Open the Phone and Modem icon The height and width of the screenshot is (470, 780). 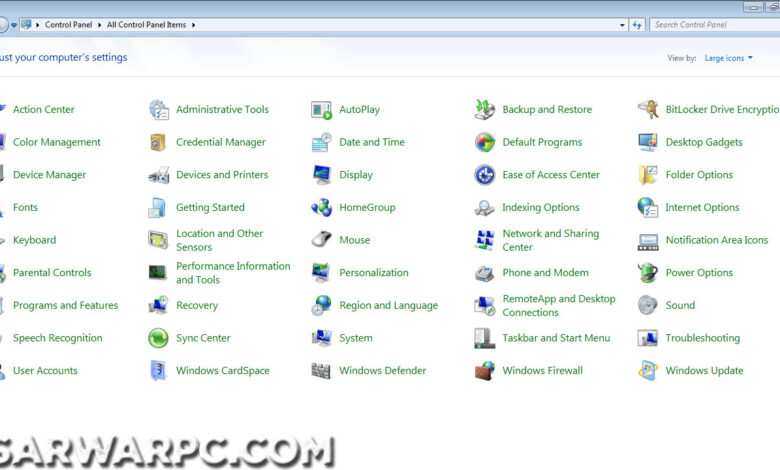485,273
